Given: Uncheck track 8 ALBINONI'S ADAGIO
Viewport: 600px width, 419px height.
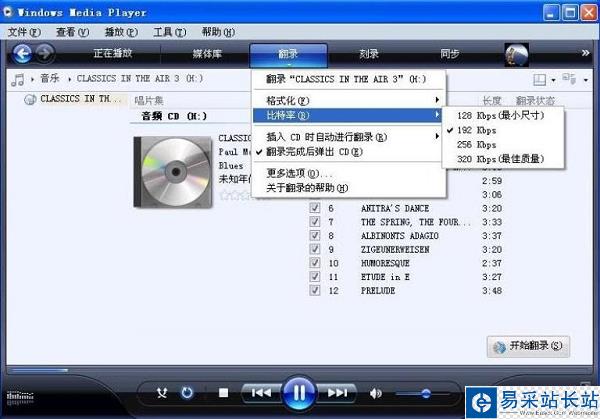Looking at the screenshot, I should [x=315, y=235].
